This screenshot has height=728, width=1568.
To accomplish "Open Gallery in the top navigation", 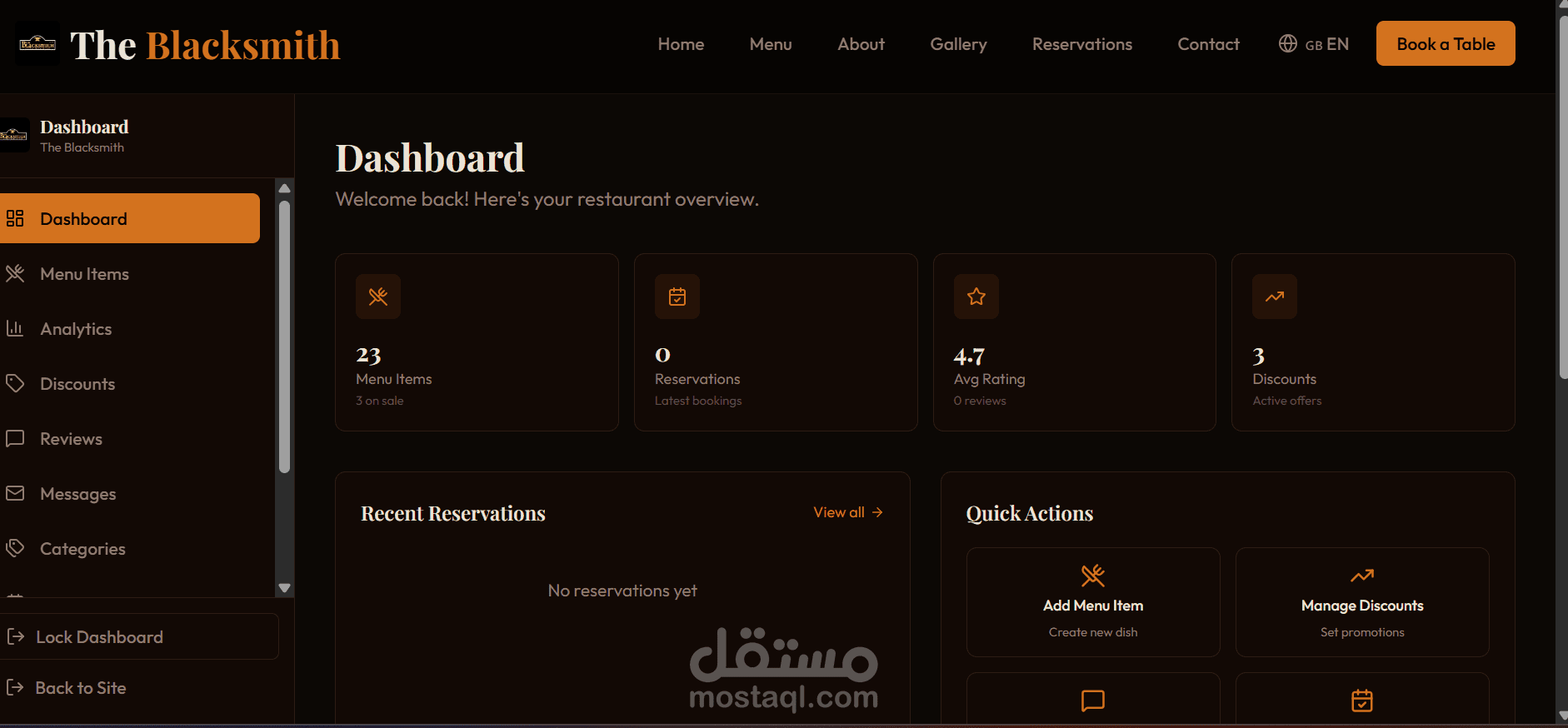I will tap(958, 44).
